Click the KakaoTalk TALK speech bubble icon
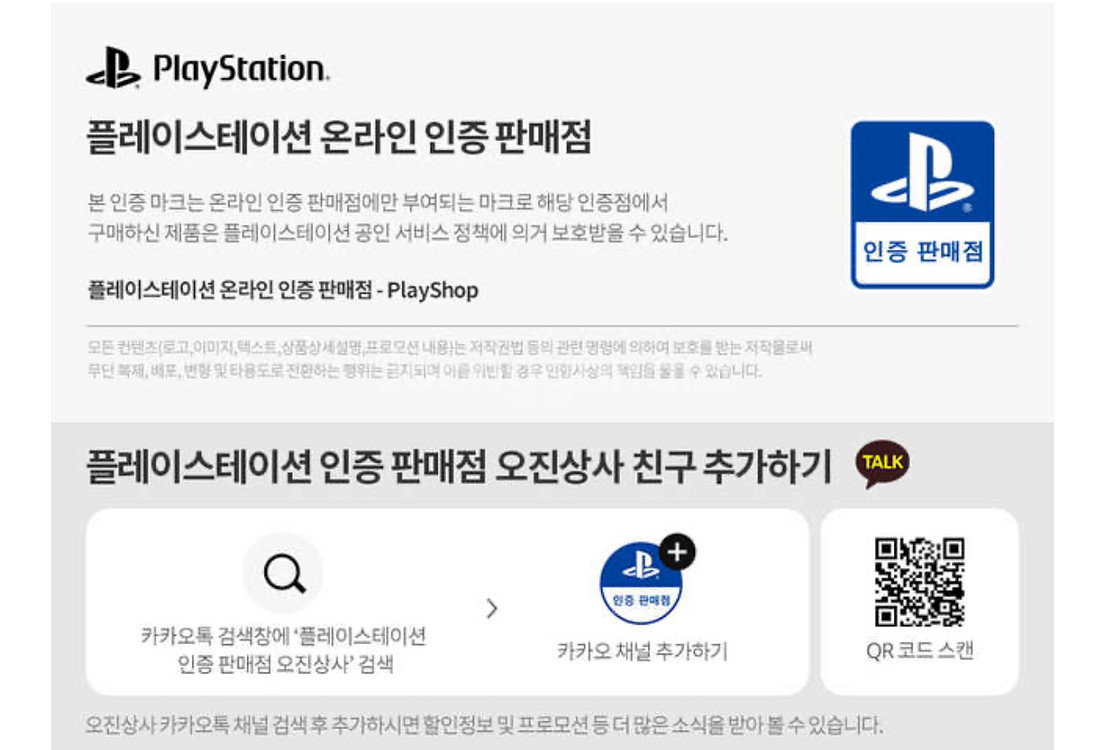 [x=882, y=464]
